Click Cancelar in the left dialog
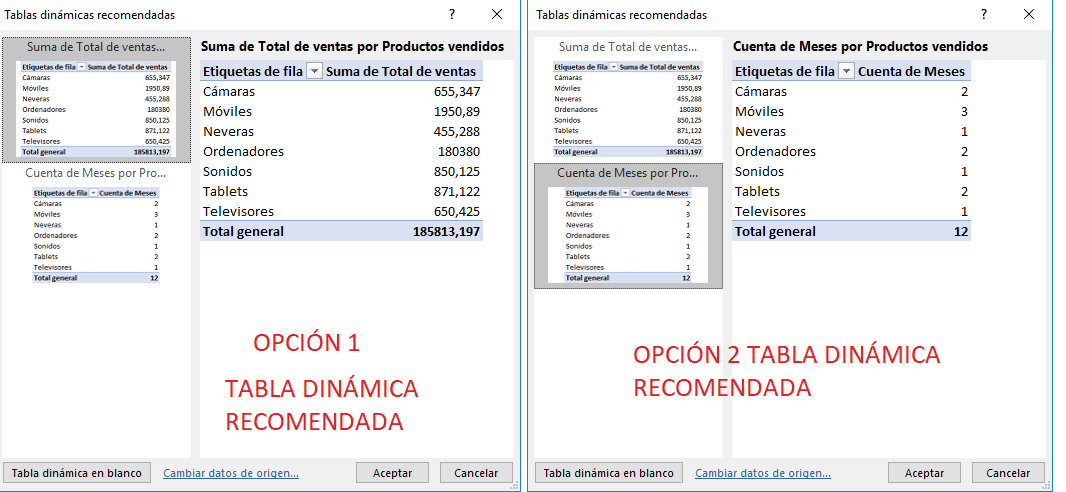 click(x=476, y=473)
